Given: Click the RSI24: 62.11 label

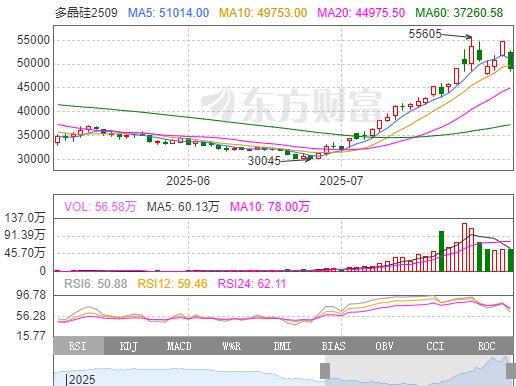Looking at the screenshot, I should (252, 284).
